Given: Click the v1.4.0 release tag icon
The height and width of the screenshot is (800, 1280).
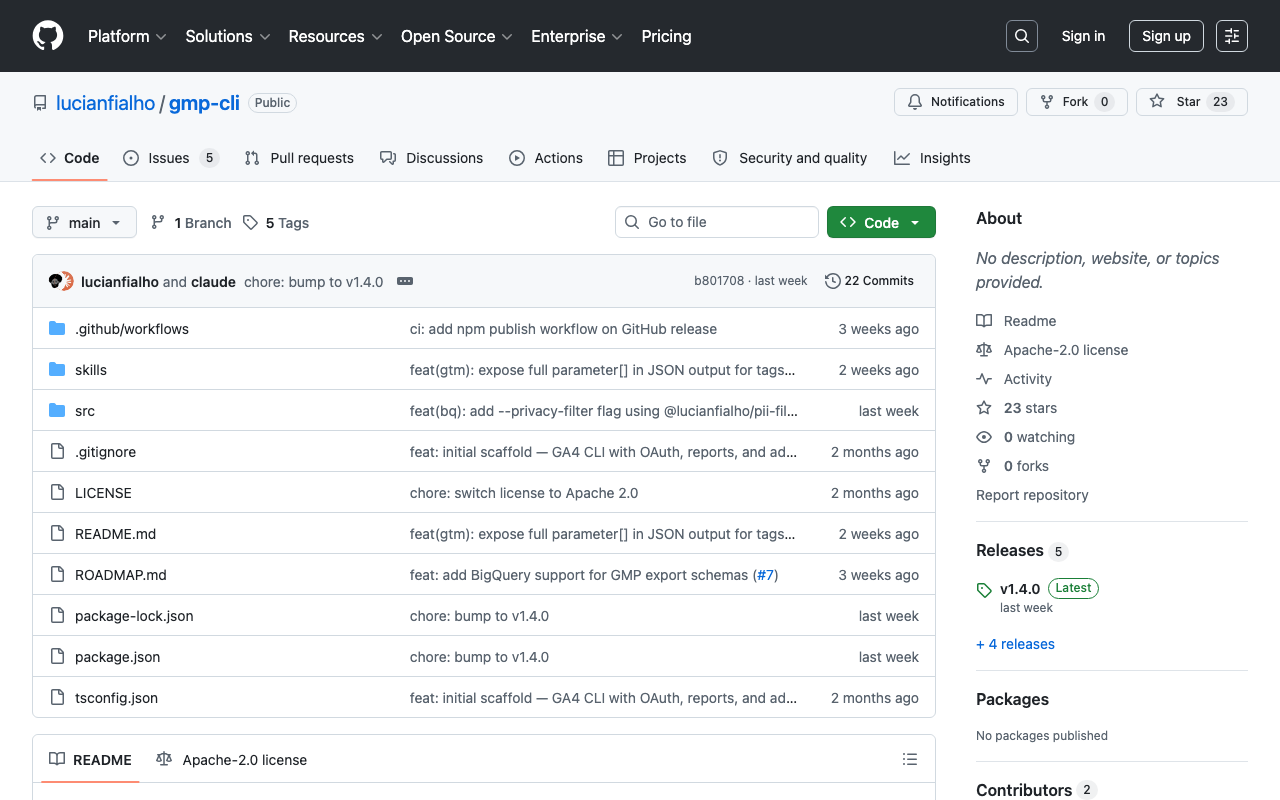Looking at the screenshot, I should [x=984, y=590].
